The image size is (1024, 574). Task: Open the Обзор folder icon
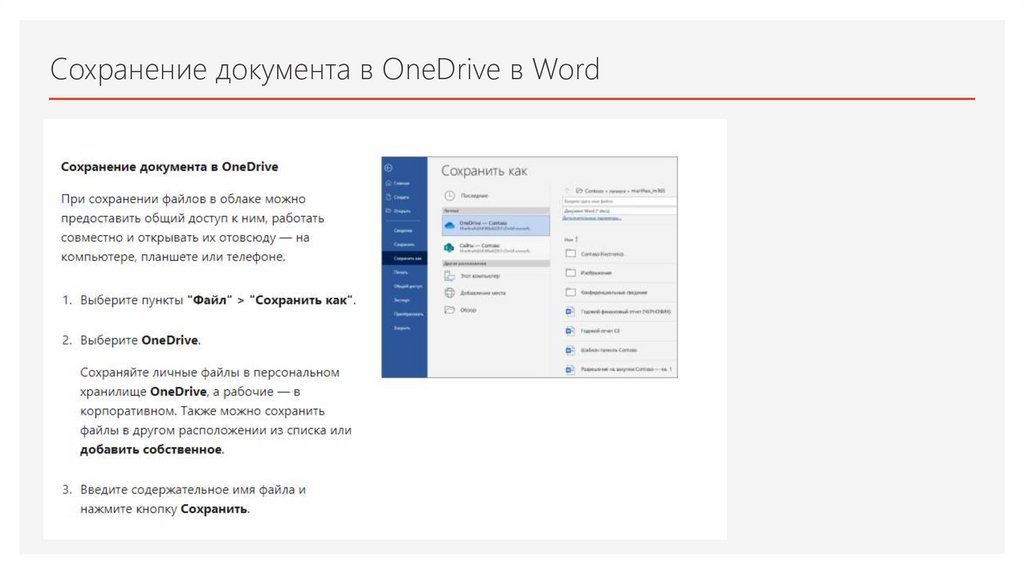pos(449,310)
